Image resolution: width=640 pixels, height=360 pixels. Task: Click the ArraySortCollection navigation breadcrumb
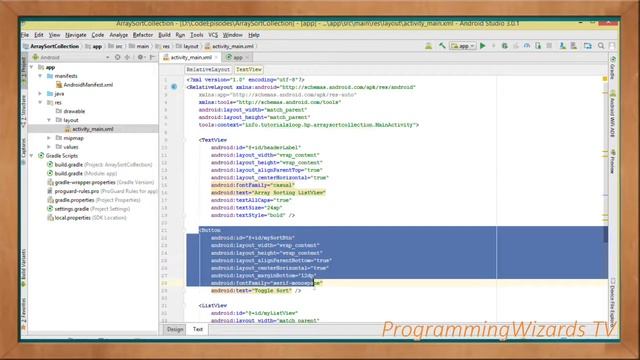click(51, 47)
